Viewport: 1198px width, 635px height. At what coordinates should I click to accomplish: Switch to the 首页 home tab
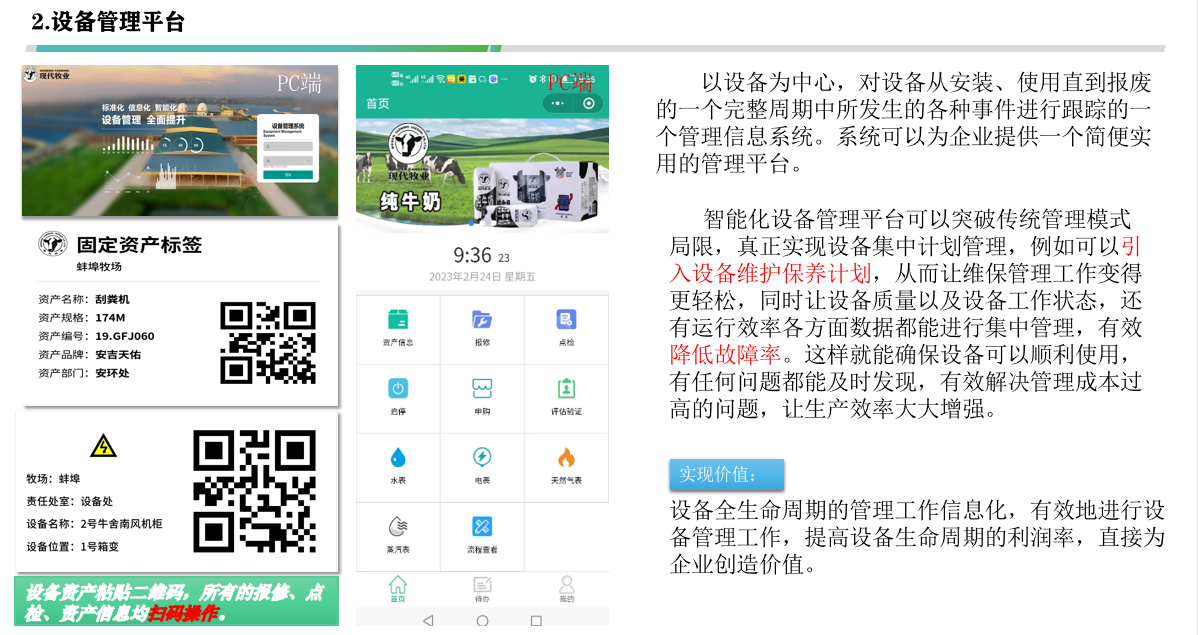pos(398,589)
